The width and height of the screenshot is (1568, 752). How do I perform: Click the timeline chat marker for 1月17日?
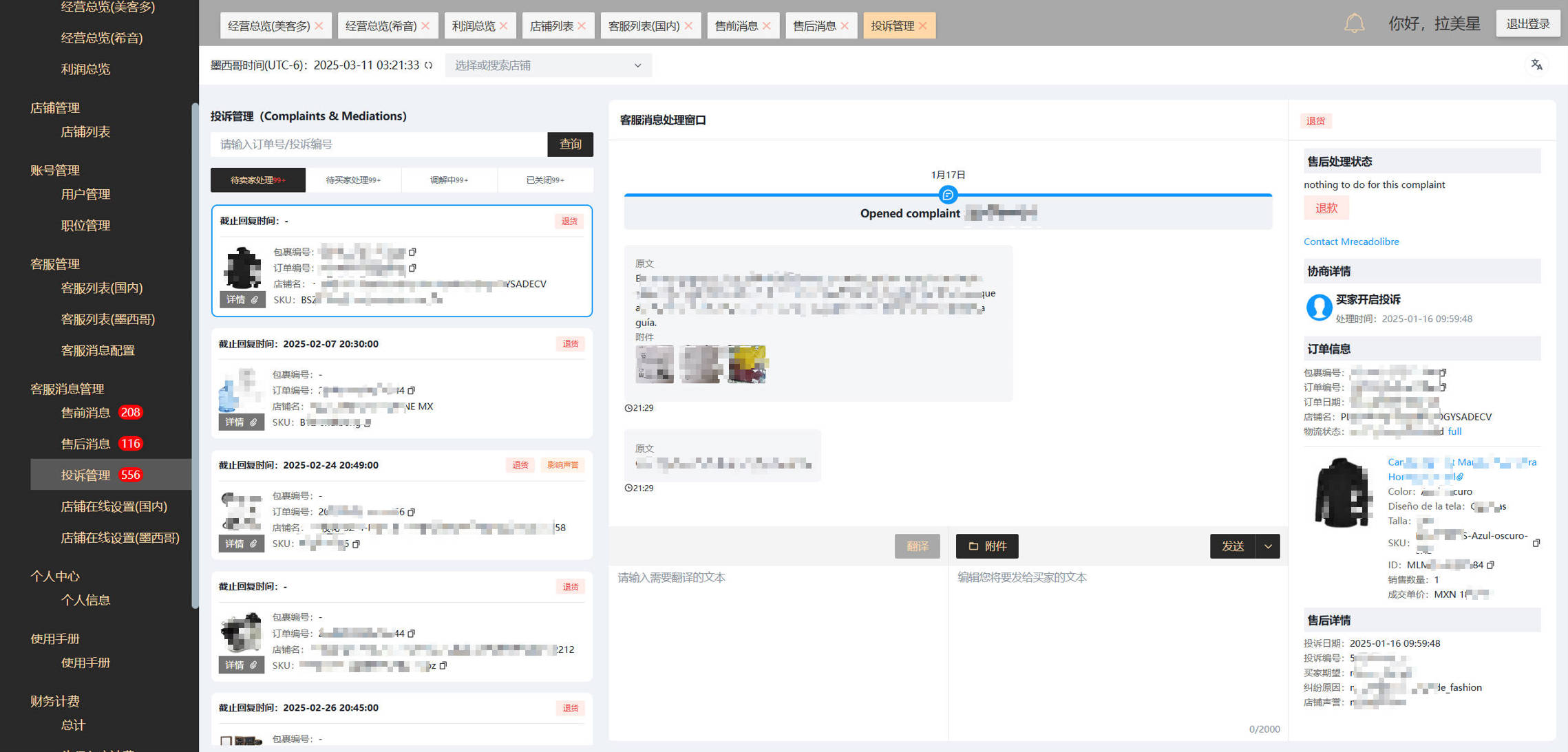[x=948, y=195]
